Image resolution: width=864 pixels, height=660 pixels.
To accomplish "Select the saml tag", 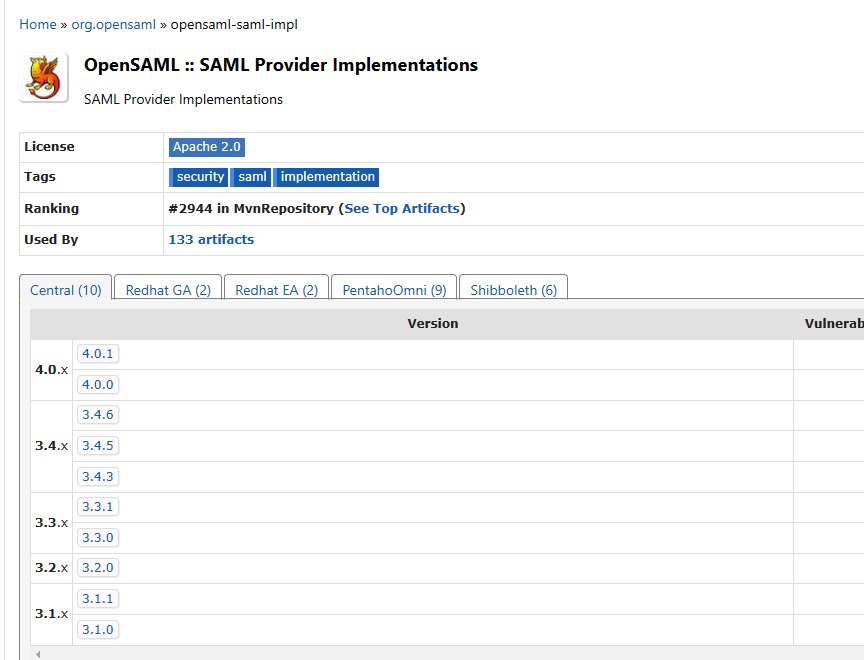I will 251,177.
